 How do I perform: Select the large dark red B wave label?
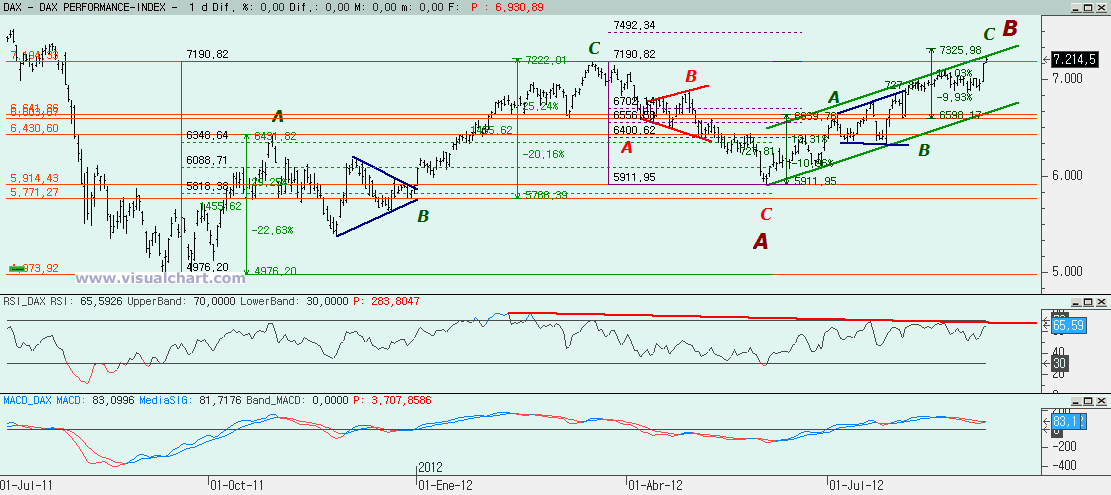(1010, 28)
